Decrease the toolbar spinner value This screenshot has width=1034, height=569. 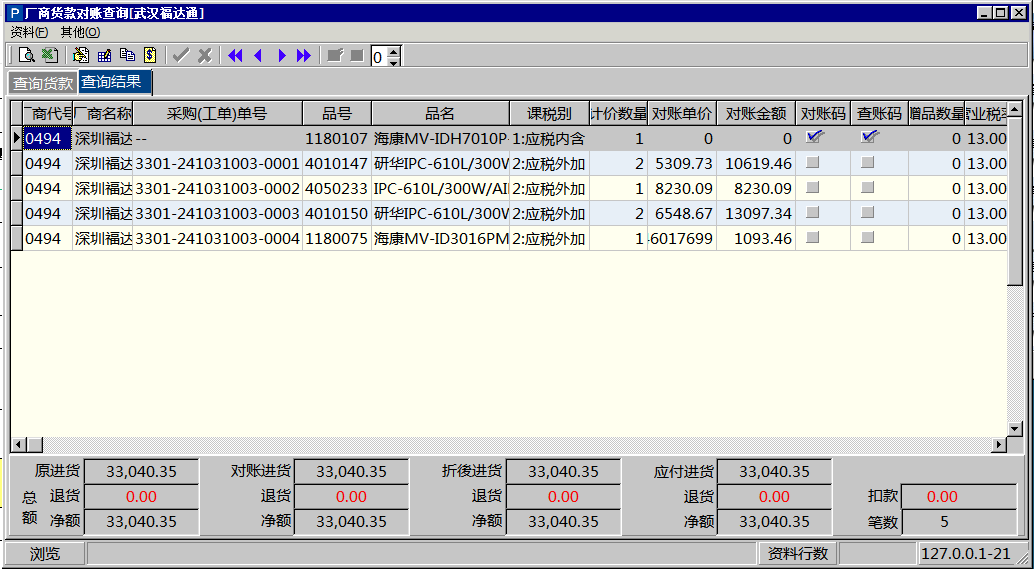click(x=393, y=62)
